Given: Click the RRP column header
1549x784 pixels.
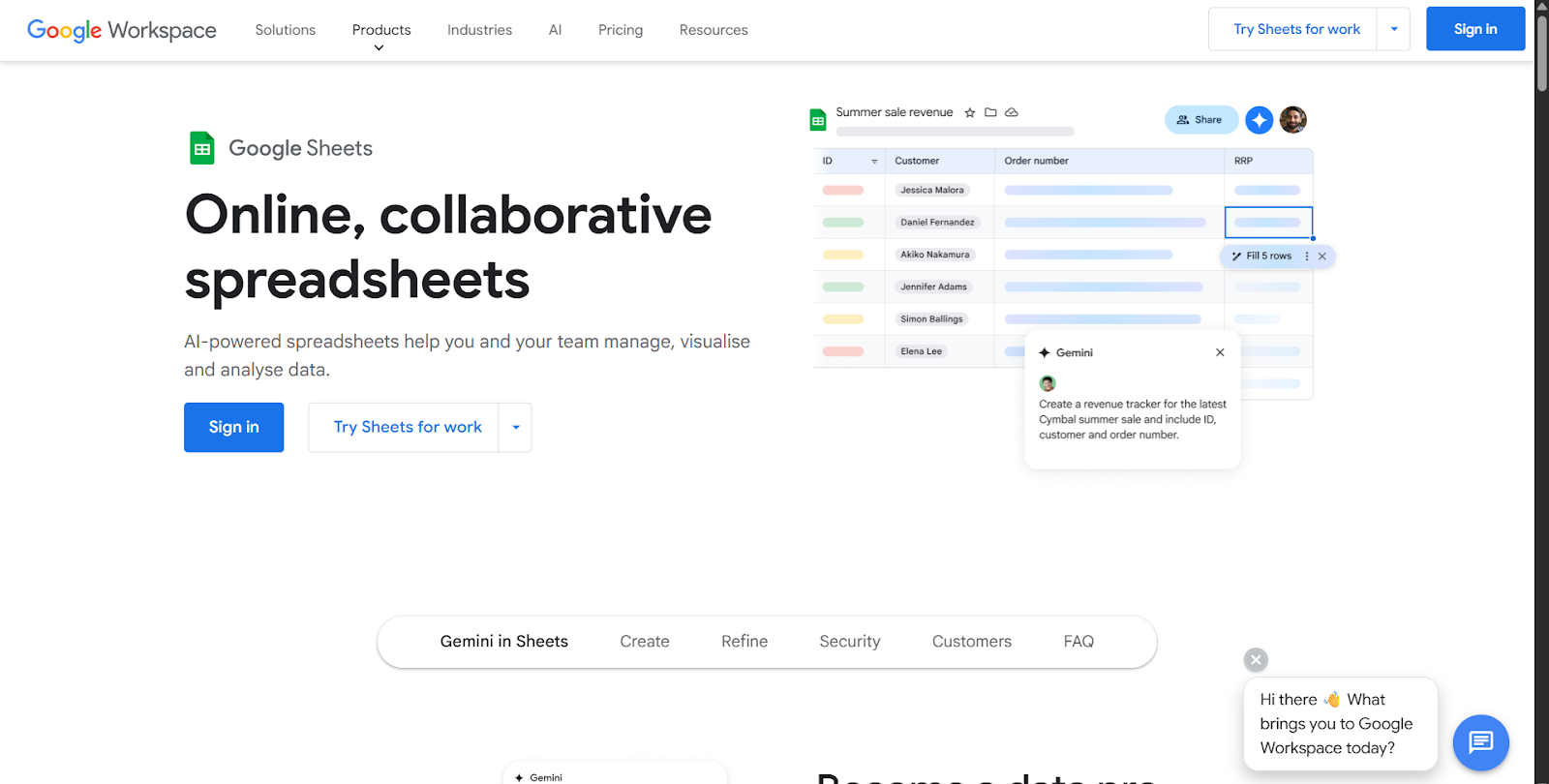Looking at the screenshot, I should click(x=1269, y=161).
